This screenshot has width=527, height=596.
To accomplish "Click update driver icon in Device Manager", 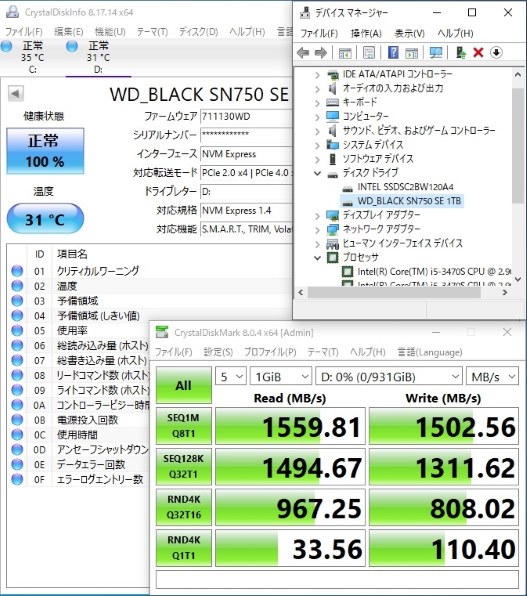I will 460,52.
